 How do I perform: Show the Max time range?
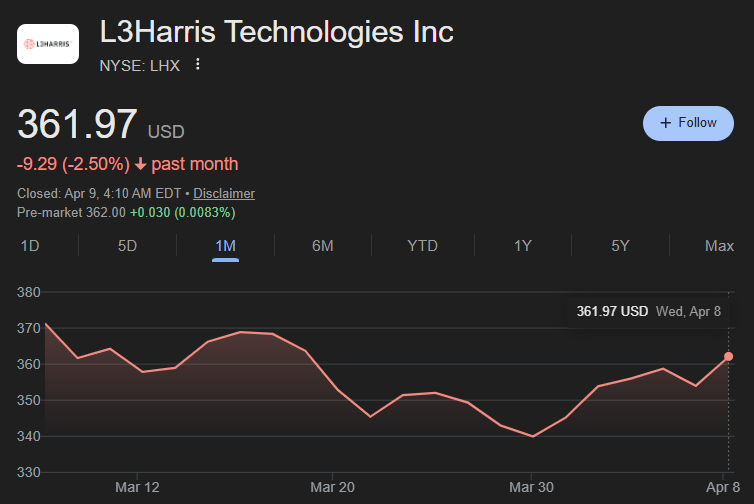[719, 246]
